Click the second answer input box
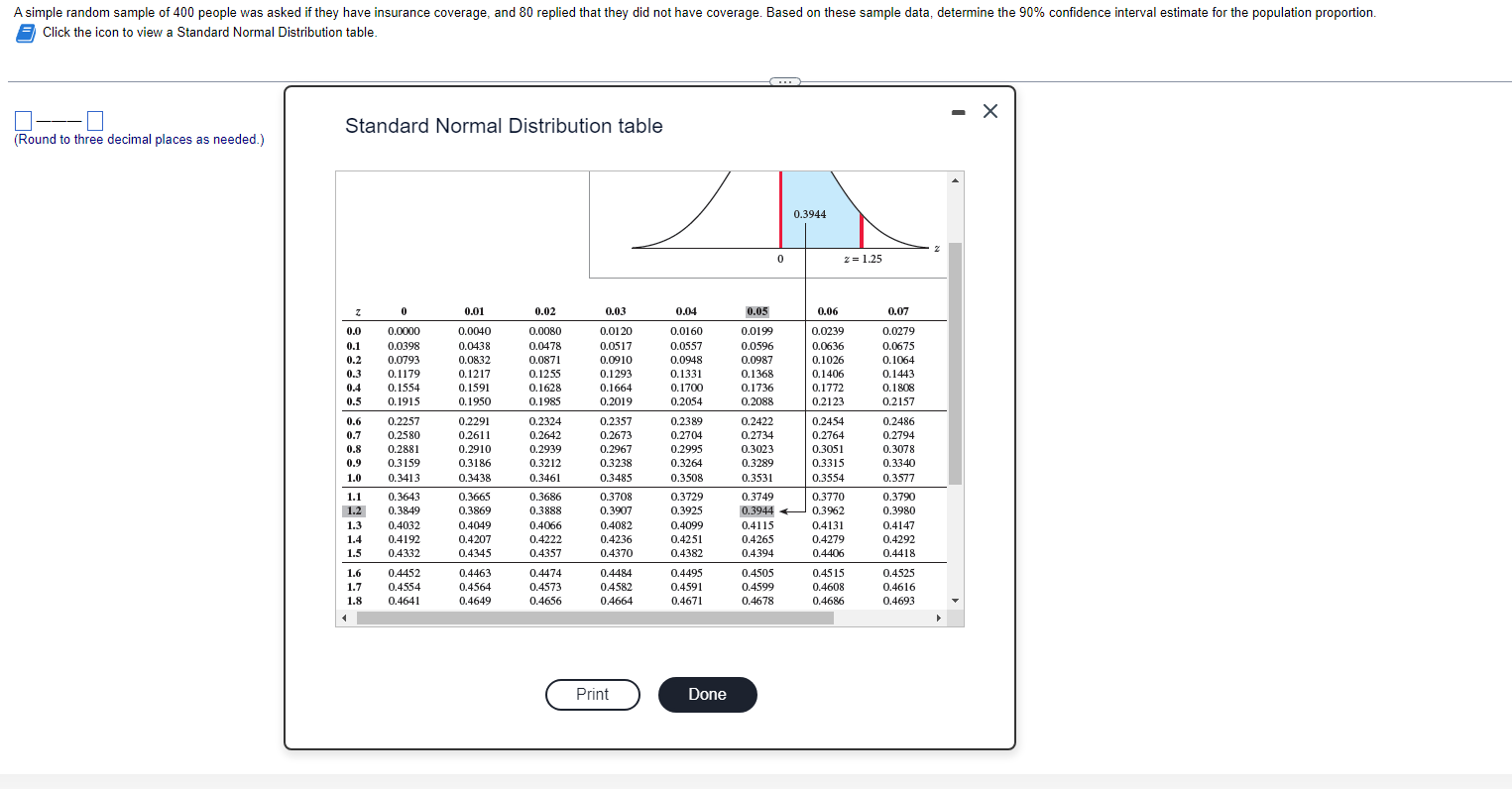Viewport: 1512px width, 789px height. coord(93,120)
